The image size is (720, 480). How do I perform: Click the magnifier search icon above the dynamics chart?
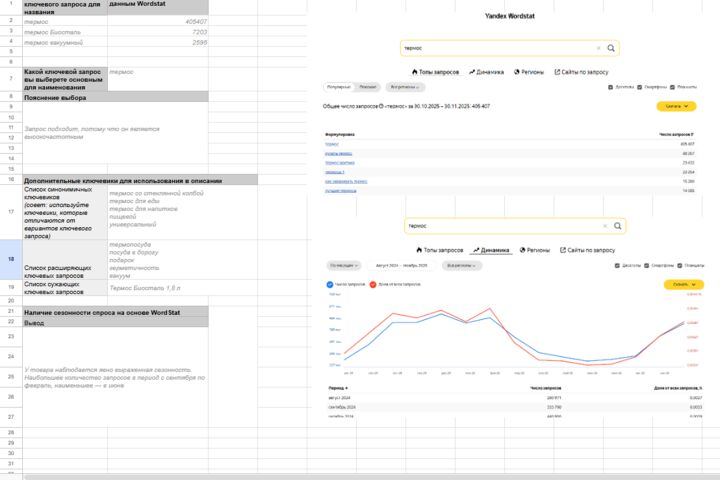(x=618, y=226)
